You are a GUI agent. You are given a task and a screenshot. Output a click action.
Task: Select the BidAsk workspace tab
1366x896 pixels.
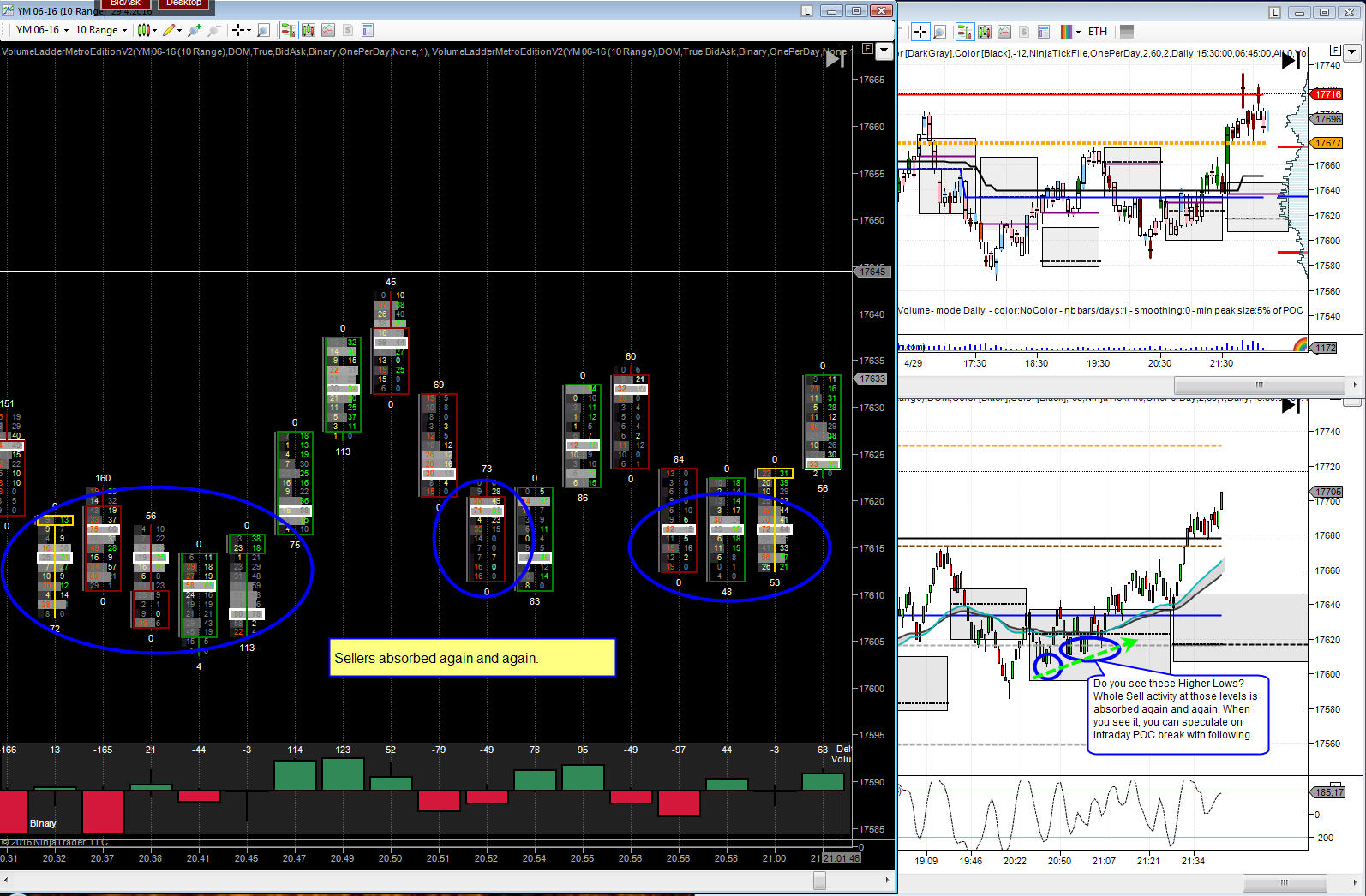[x=126, y=4]
